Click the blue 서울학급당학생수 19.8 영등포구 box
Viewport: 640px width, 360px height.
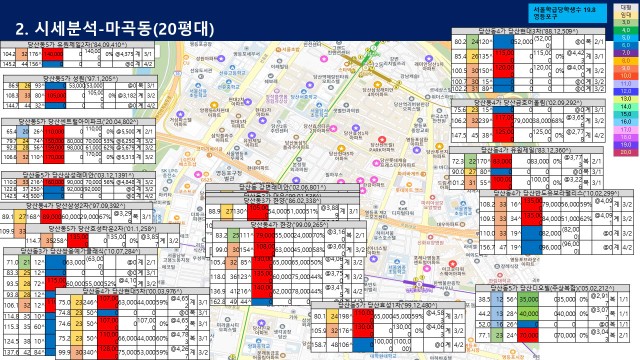tap(569, 13)
